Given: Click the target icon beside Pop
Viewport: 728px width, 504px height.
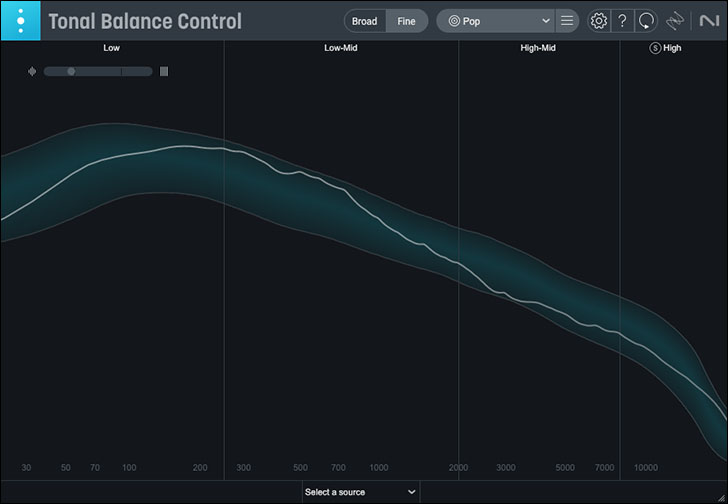Looking at the screenshot, I should (x=454, y=21).
